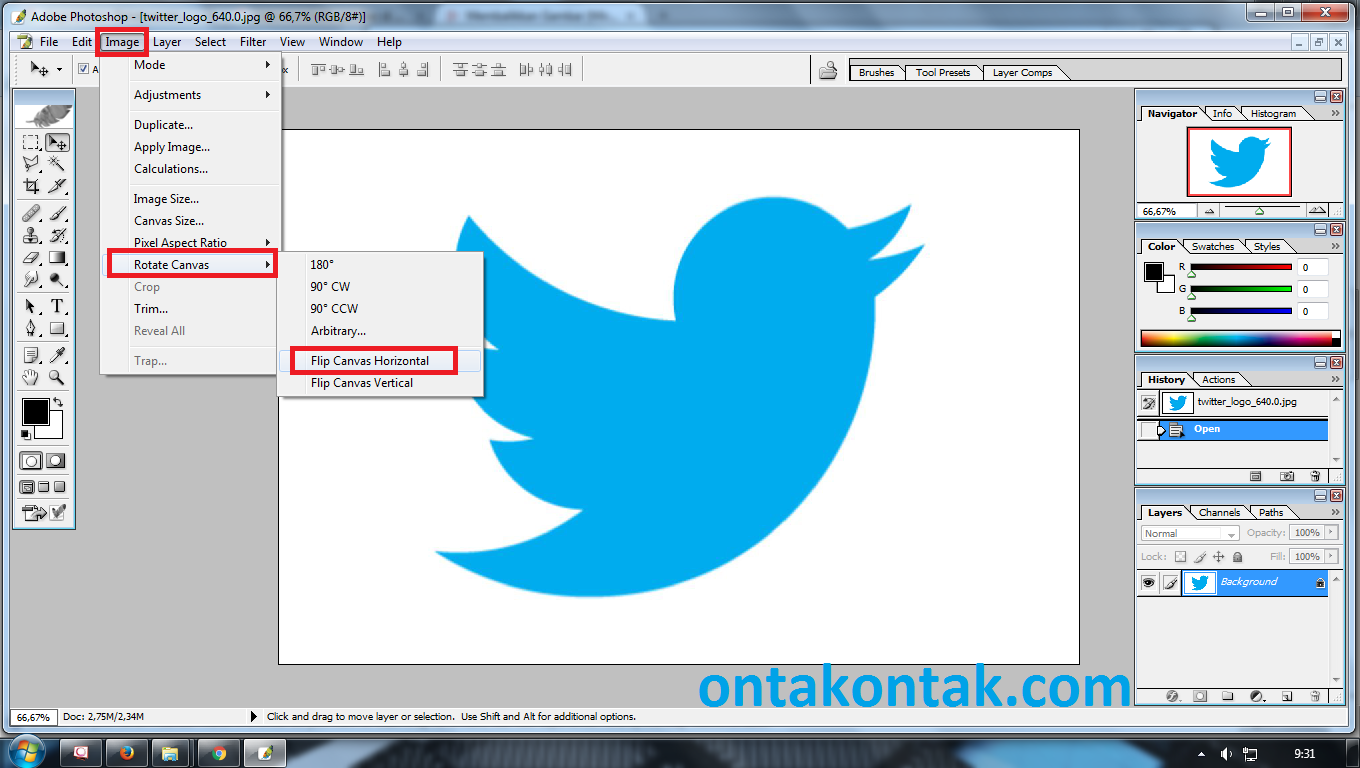This screenshot has height=768, width=1360.
Task: Select the Eyedropper tool
Action: click(57, 355)
